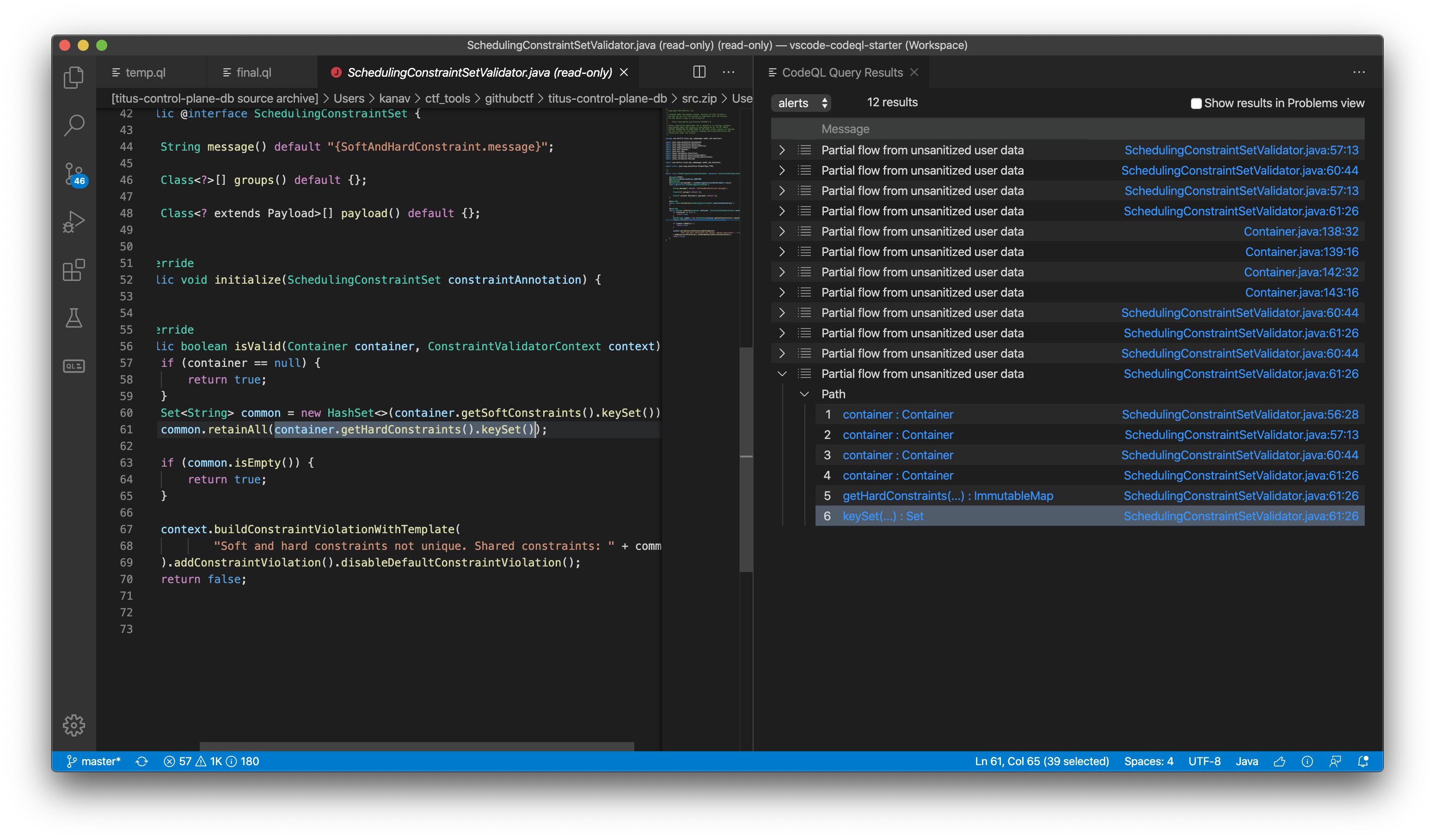This screenshot has width=1435, height=840.
Task: Open the CodeQL QL view
Action: pyautogui.click(x=74, y=366)
